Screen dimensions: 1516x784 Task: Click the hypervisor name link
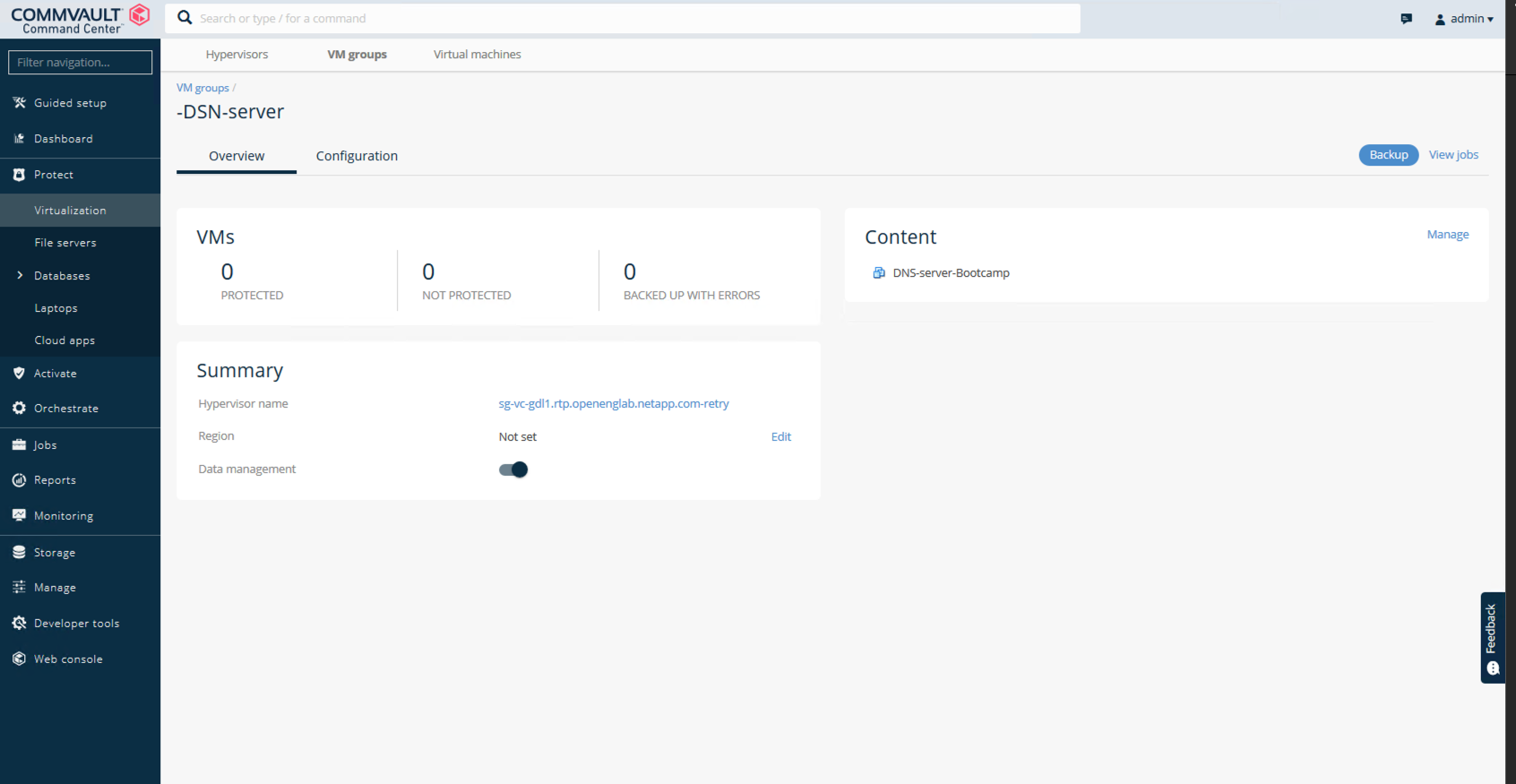click(x=613, y=404)
